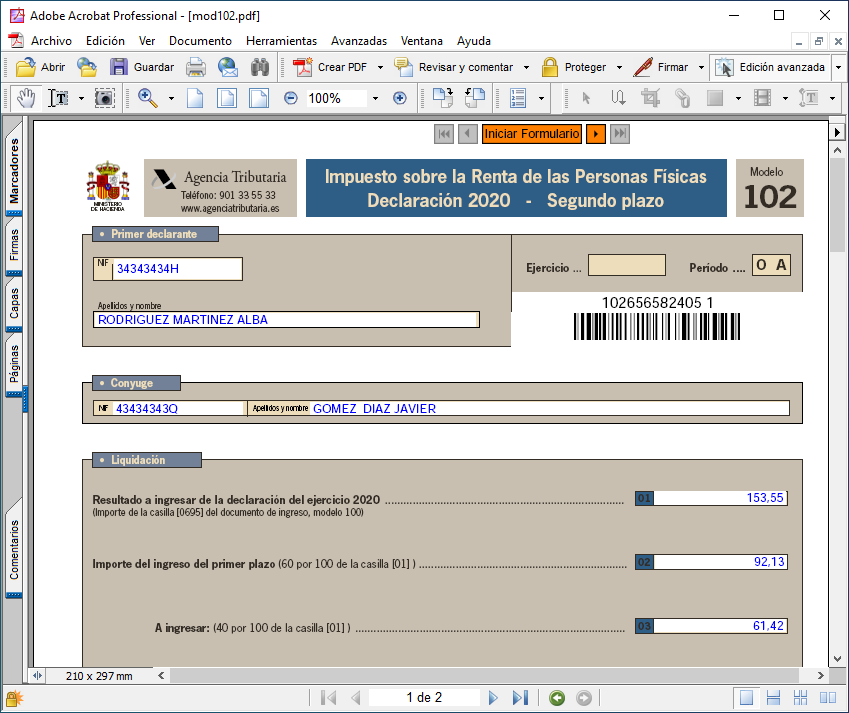Click the rotate counterclockwise icon

click(x=475, y=98)
